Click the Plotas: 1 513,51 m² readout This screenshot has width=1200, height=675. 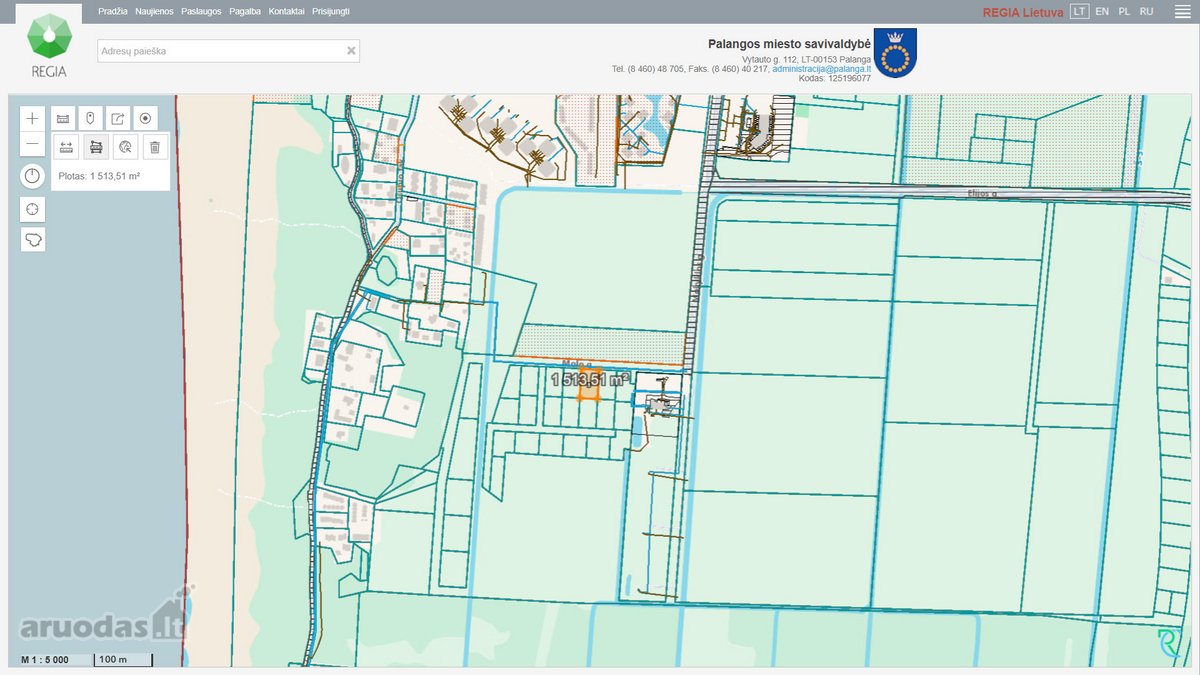(x=98, y=176)
